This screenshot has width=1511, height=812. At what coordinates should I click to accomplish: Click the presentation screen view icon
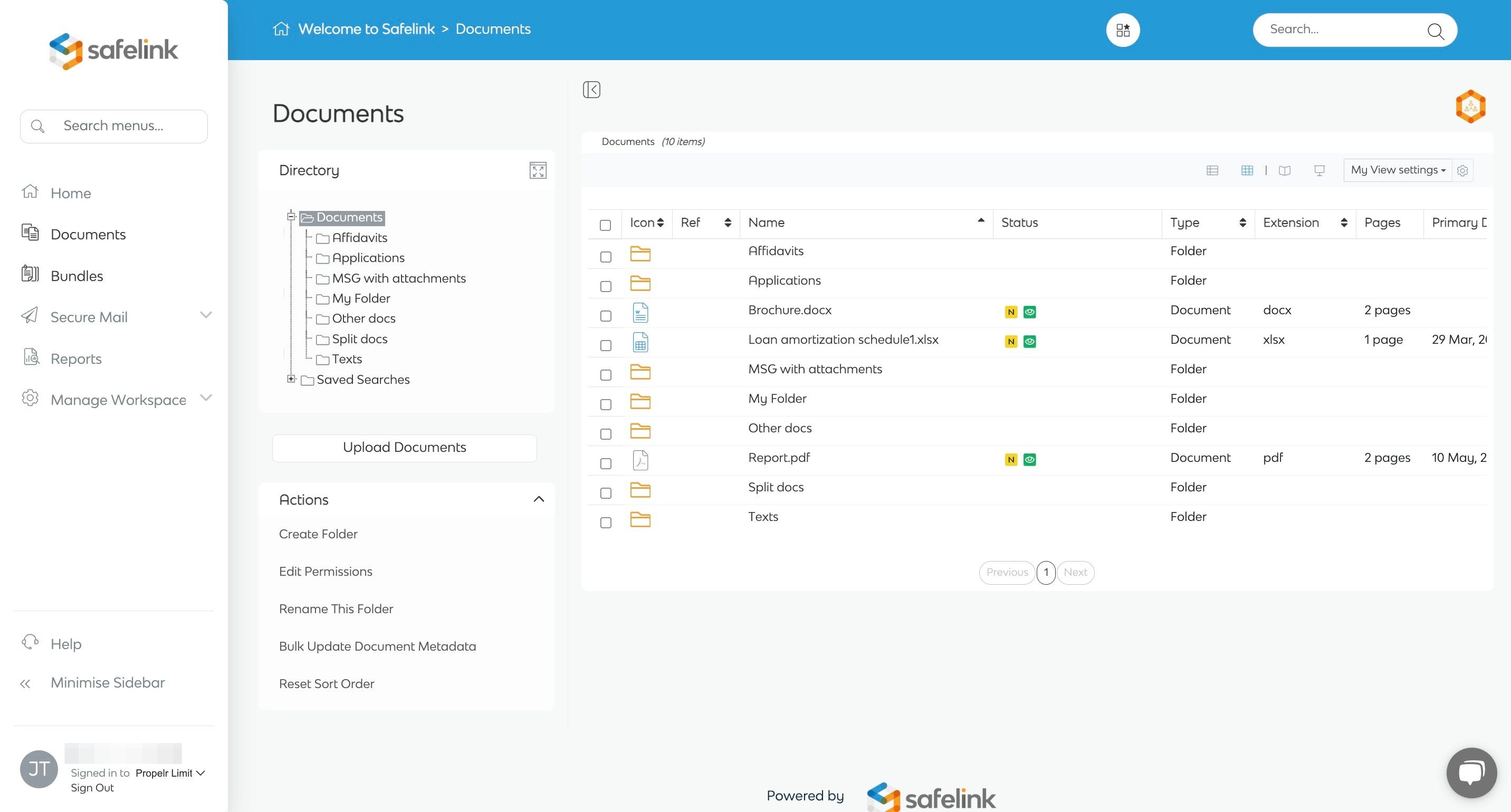pyautogui.click(x=1319, y=171)
